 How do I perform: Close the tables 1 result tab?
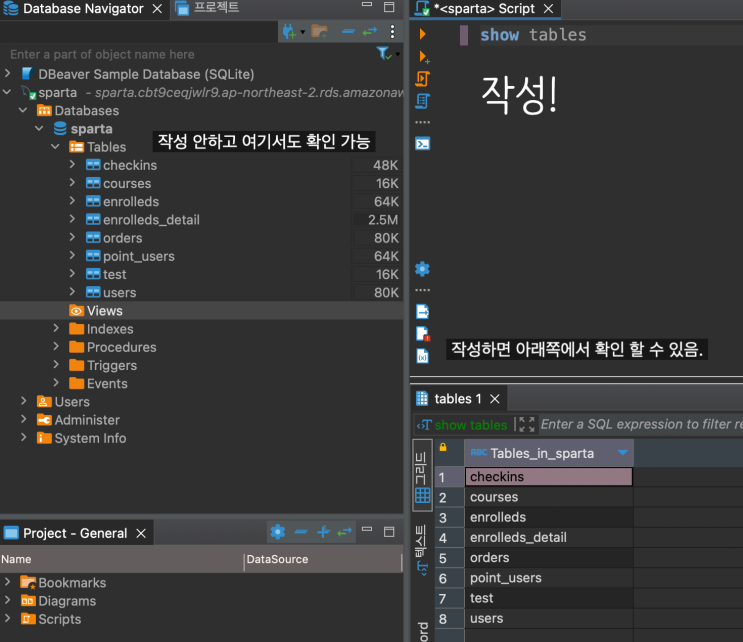(x=495, y=399)
